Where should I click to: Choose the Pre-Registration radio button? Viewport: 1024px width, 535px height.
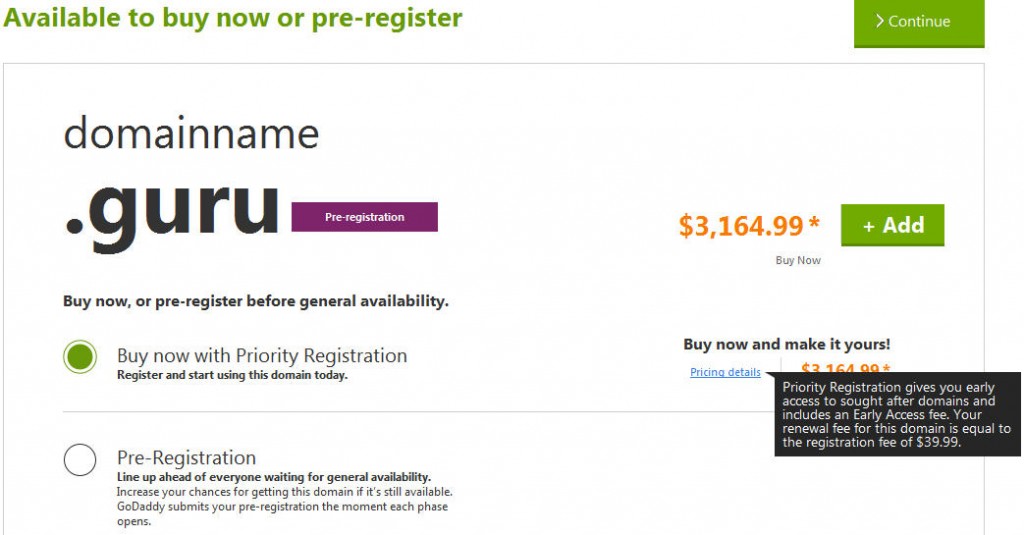pos(80,459)
